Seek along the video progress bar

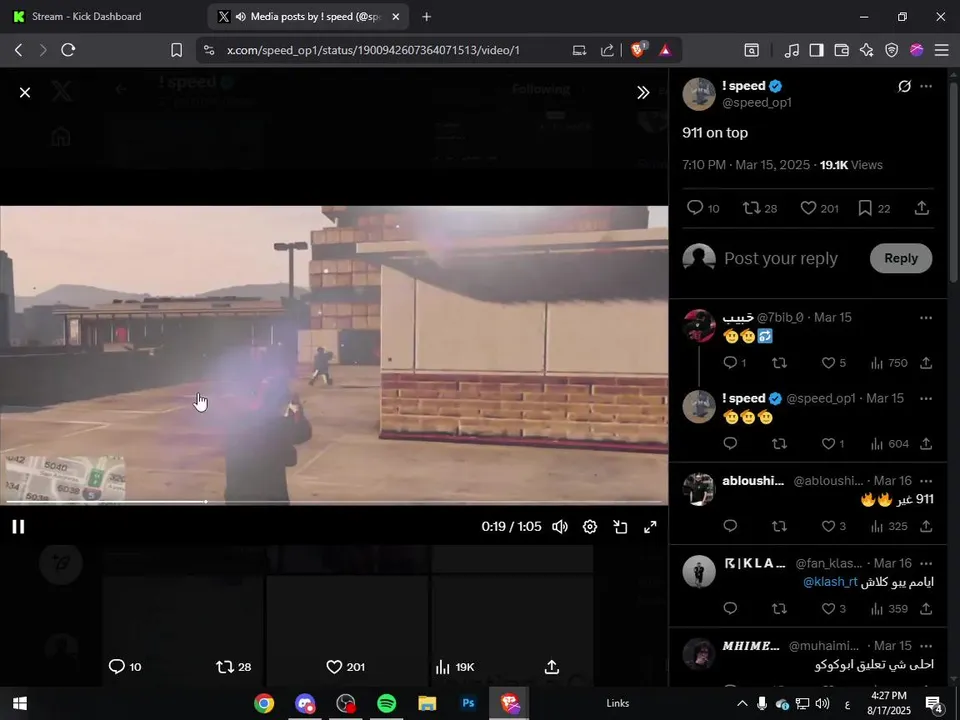coord(334,502)
